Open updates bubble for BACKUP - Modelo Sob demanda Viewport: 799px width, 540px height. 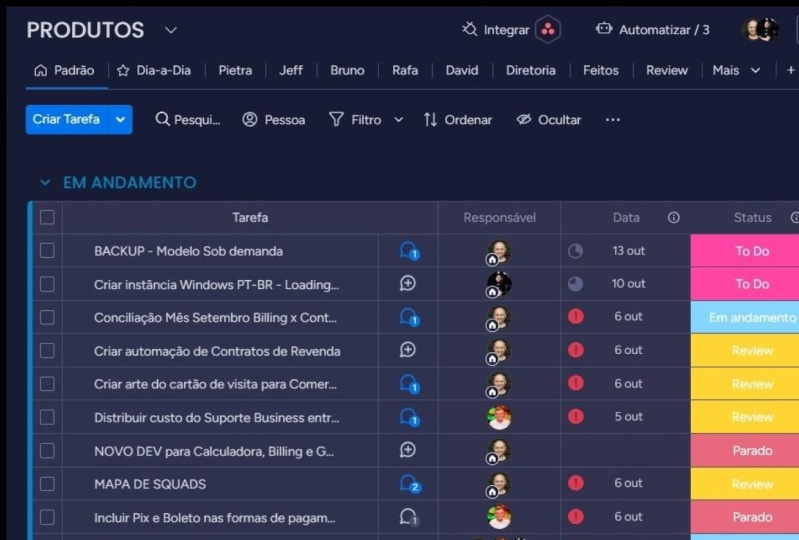click(409, 251)
